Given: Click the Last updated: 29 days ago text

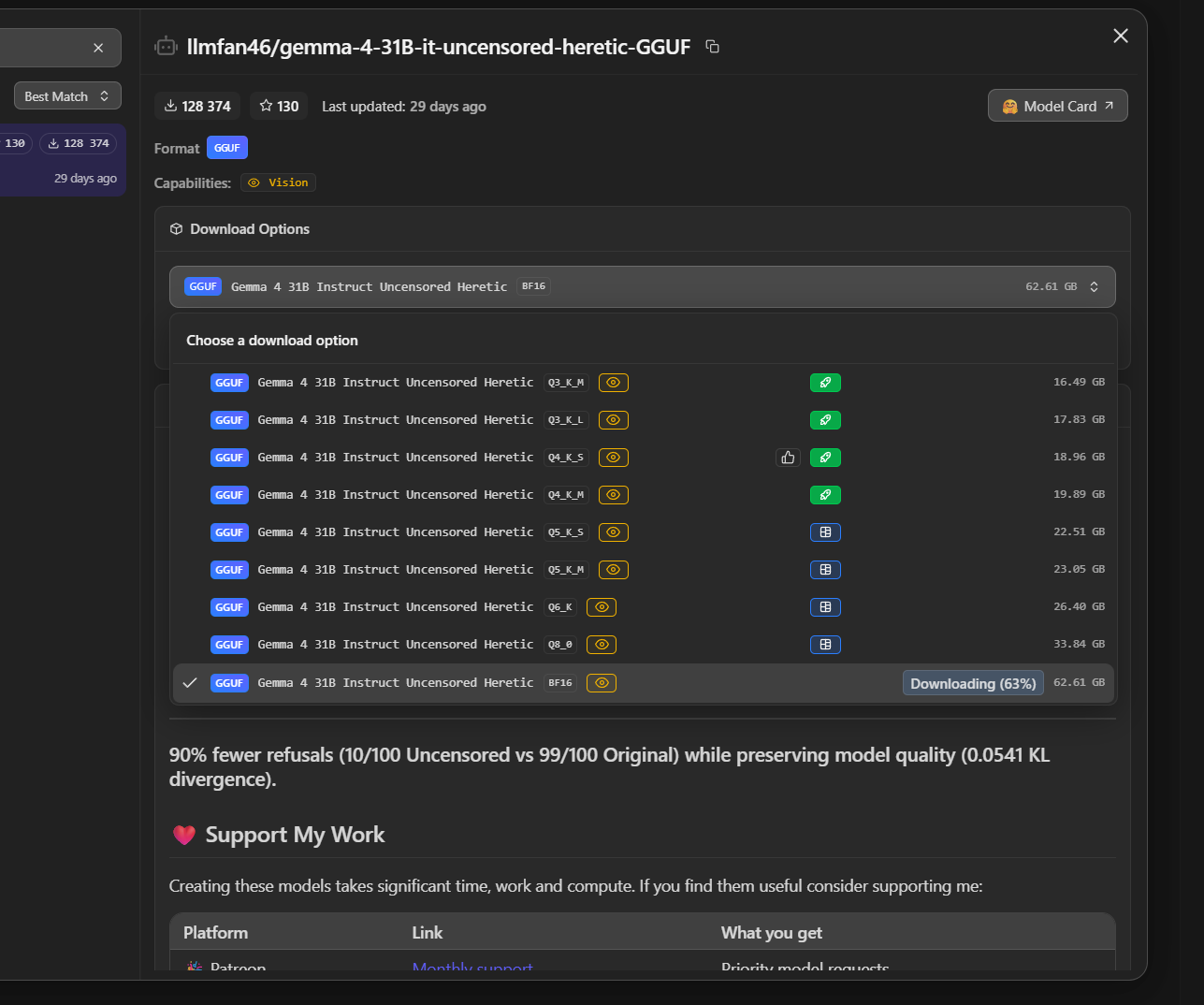Looking at the screenshot, I should pos(404,107).
